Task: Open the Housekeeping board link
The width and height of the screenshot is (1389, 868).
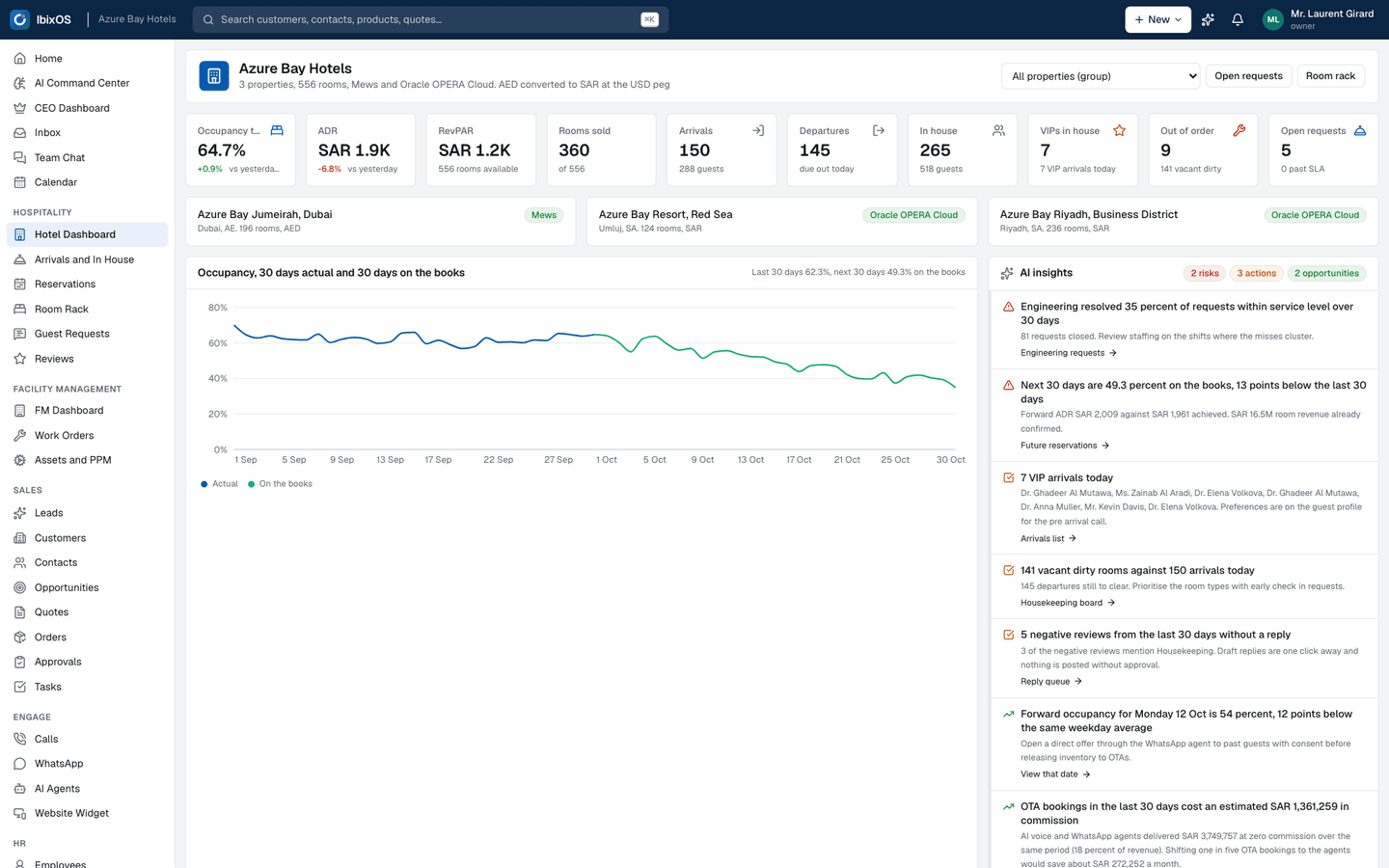Action: (x=1068, y=603)
